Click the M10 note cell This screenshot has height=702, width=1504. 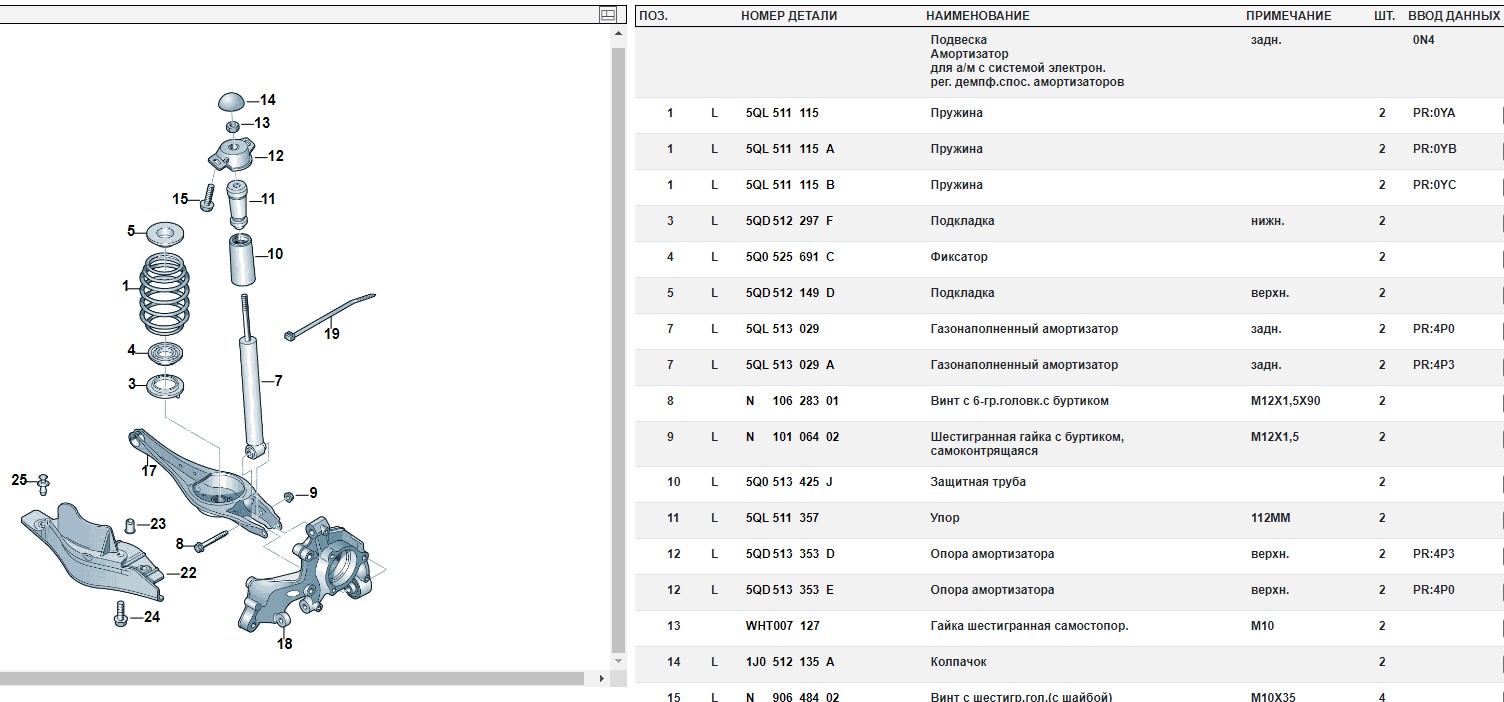1261,626
